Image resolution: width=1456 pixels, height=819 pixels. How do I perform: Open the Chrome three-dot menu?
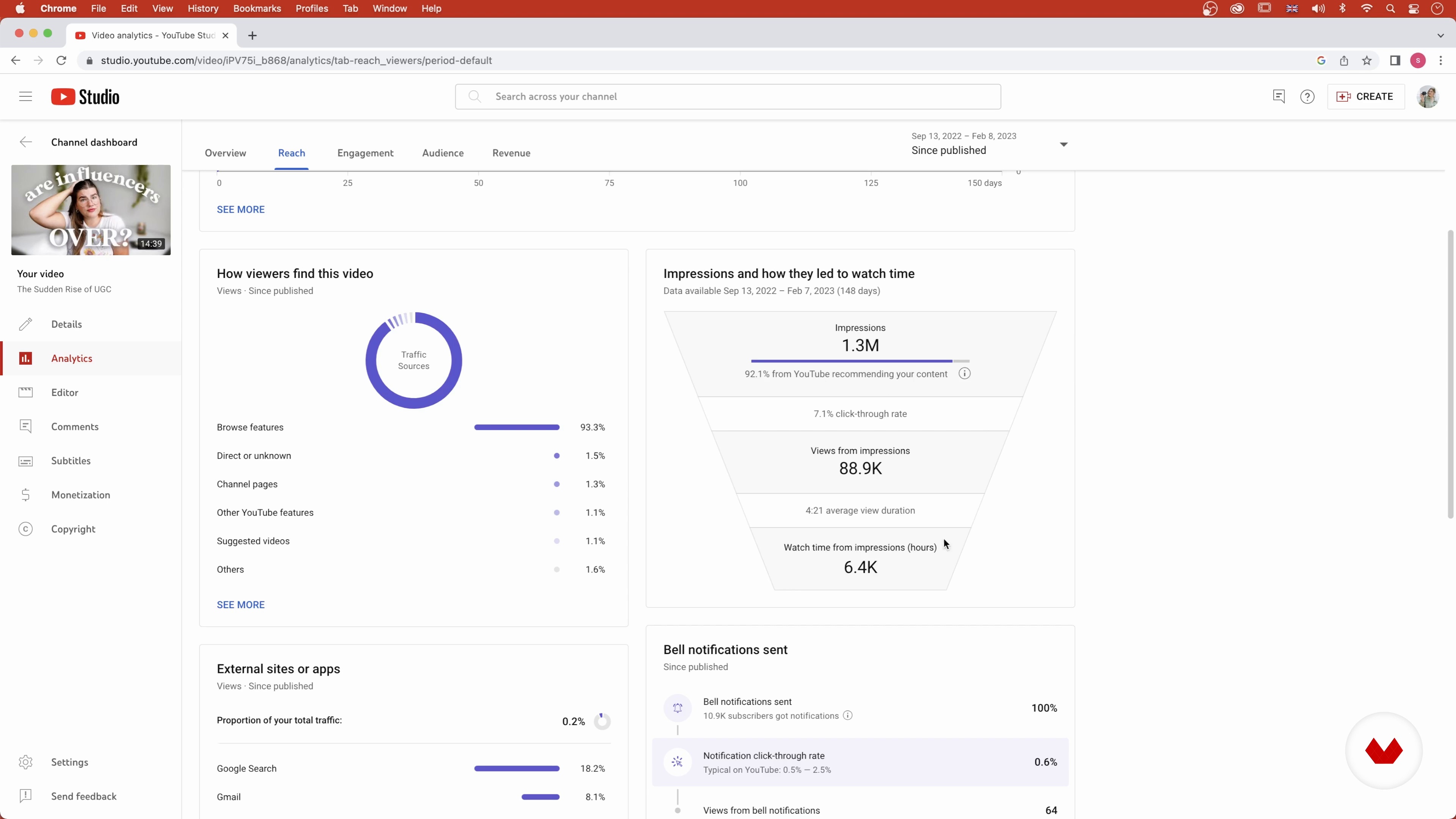pos(1441,61)
